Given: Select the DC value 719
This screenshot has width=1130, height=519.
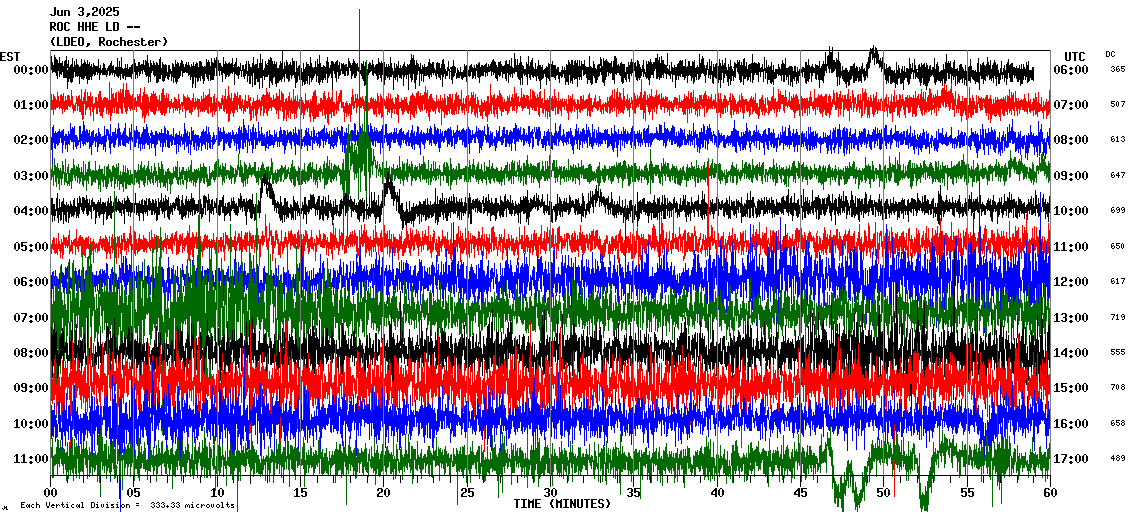Looking at the screenshot, I should click(x=1117, y=317).
